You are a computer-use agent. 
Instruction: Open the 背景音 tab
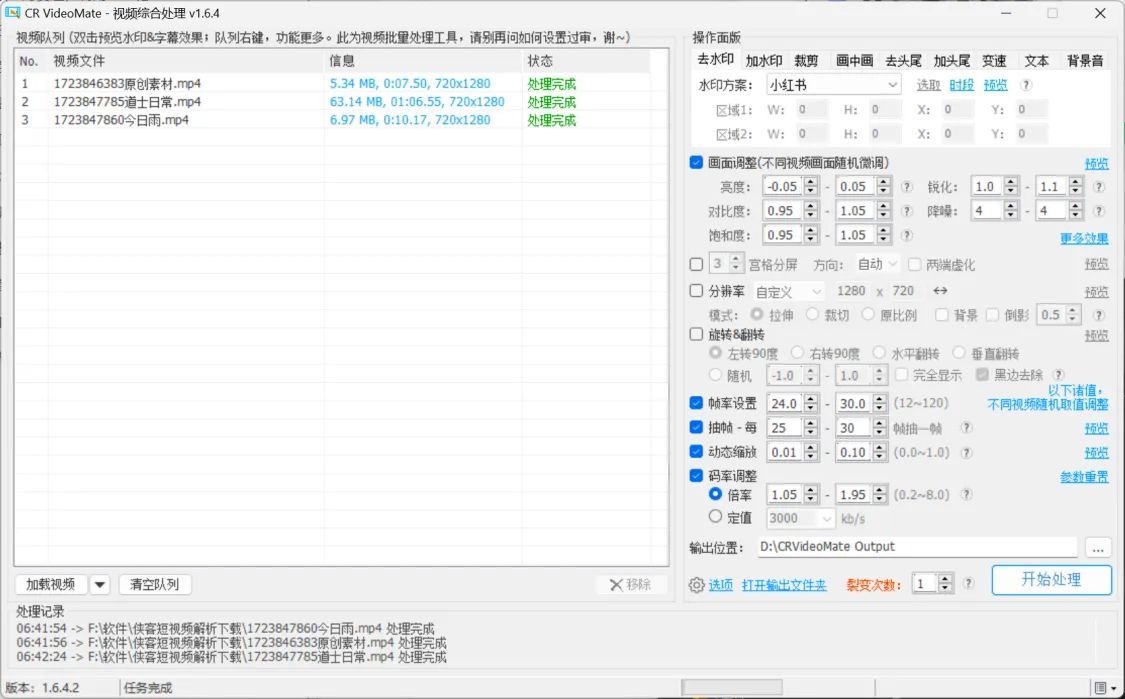1084,61
